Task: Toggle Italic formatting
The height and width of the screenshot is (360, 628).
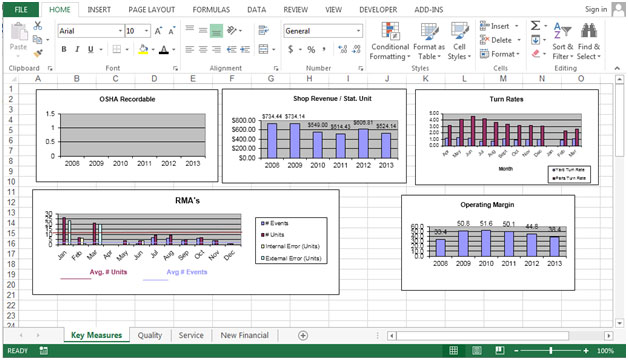Action: click(77, 49)
